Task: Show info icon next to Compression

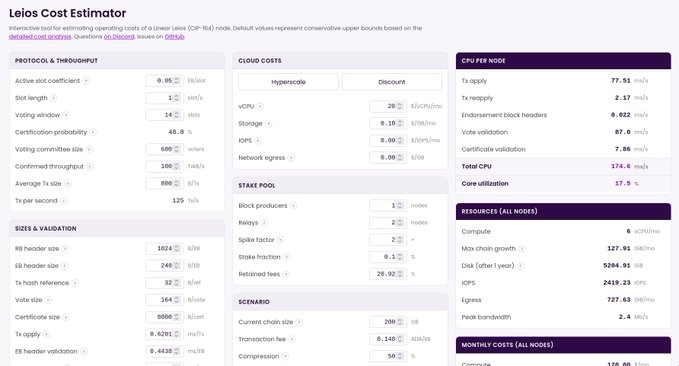Action: click(285, 356)
